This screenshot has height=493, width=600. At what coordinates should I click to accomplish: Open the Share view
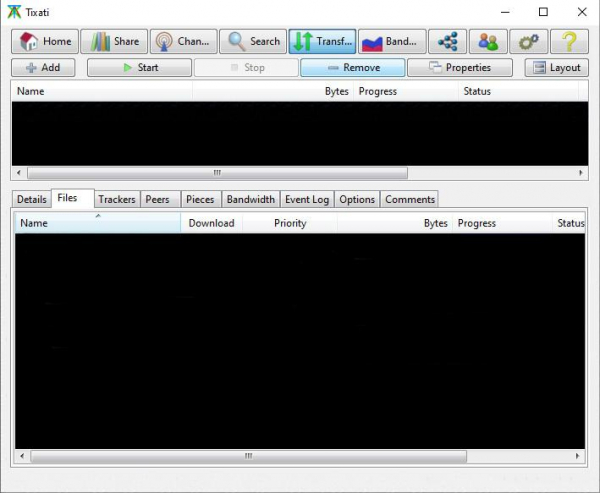(114, 41)
